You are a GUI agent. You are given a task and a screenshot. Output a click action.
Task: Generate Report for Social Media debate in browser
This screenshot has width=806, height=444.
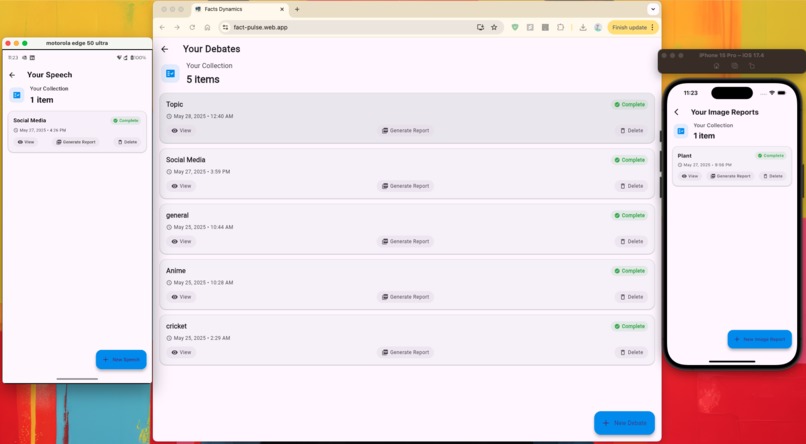point(406,186)
